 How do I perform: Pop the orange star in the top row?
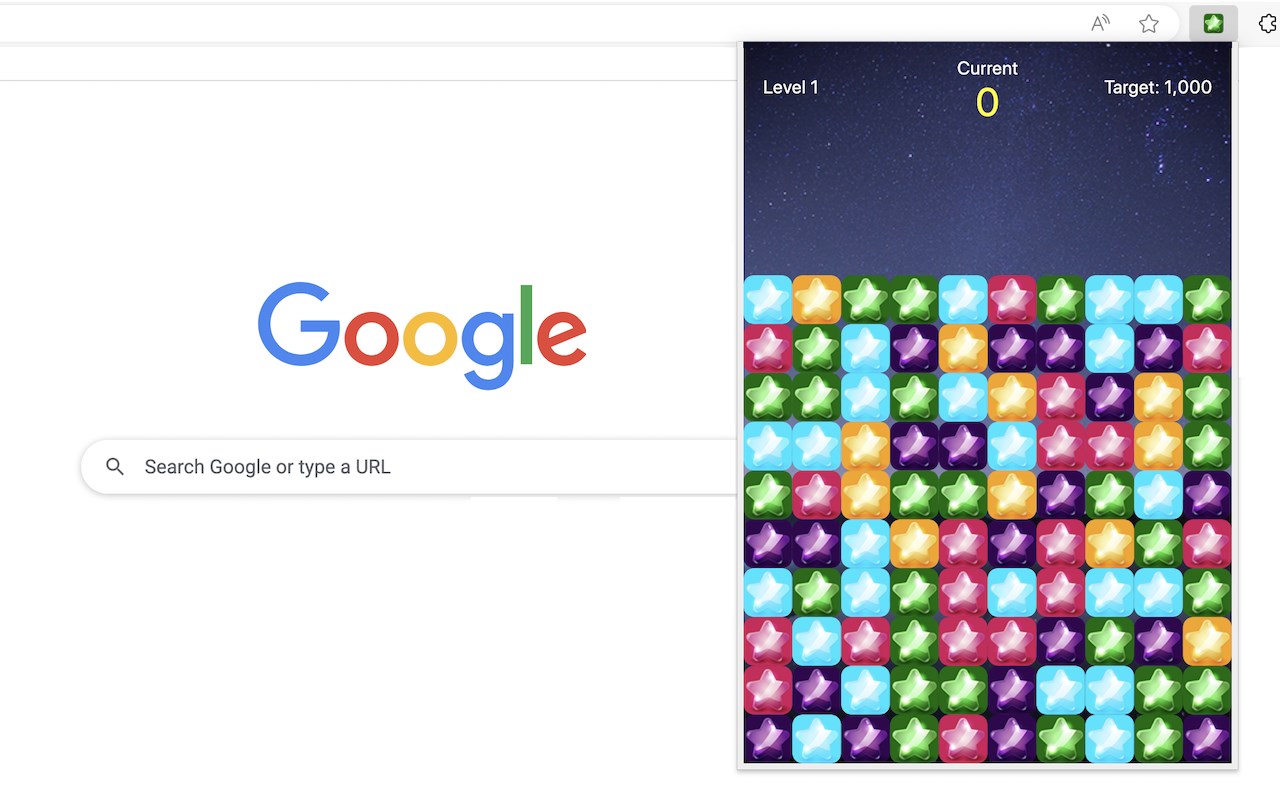coord(817,299)
